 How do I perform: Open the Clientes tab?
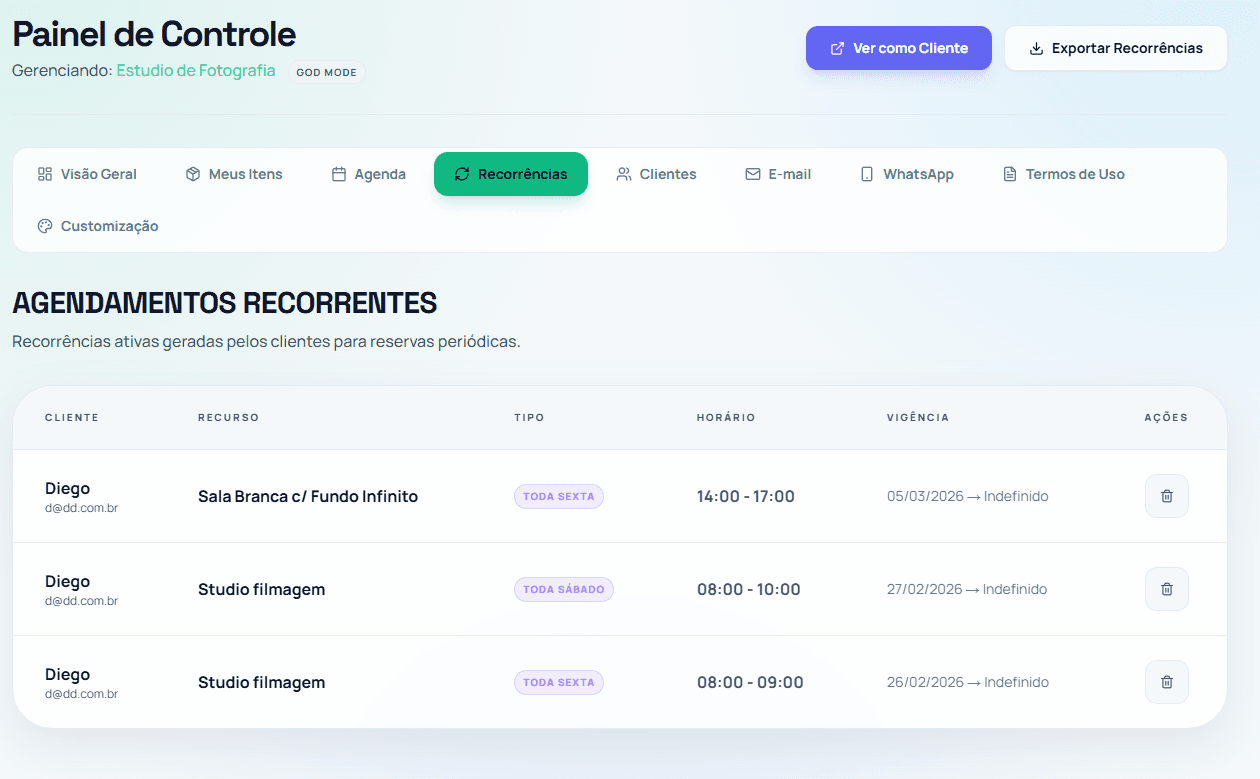click(x=656, y=174)
